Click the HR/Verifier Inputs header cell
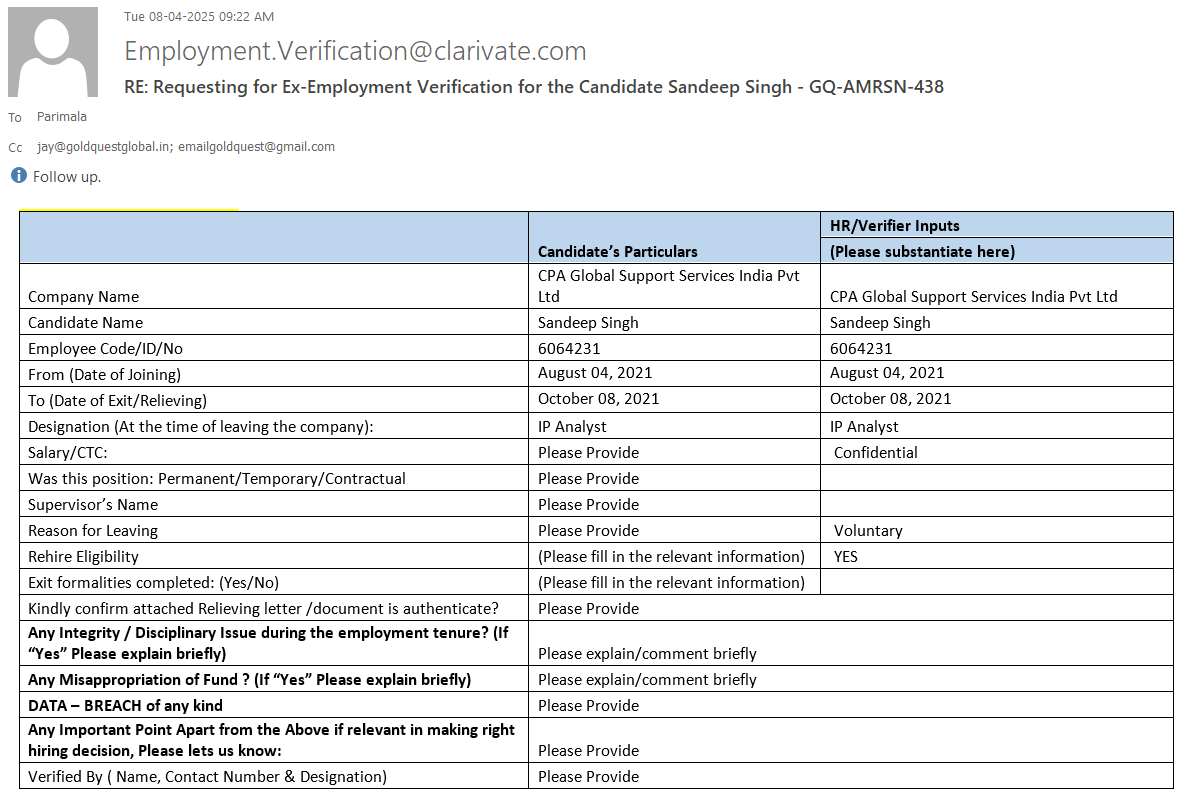 click(997, 225)
